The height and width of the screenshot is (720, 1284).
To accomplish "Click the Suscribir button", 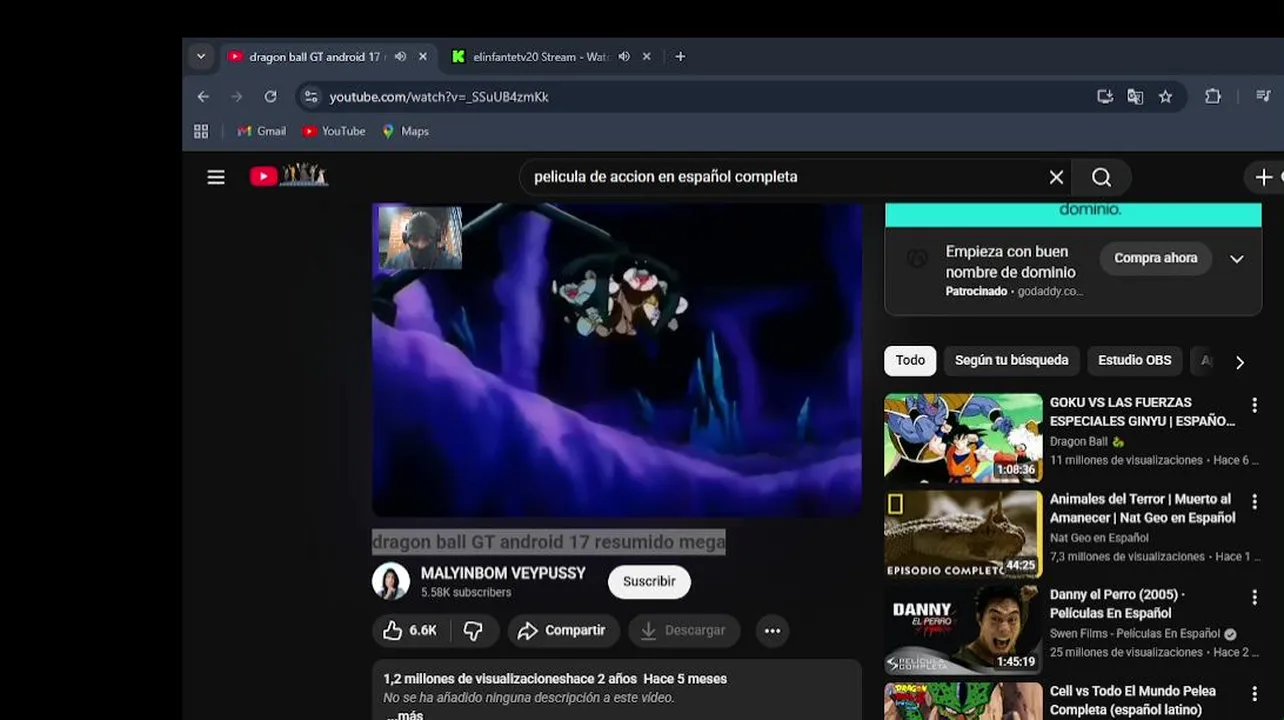I will coord(649,581).
